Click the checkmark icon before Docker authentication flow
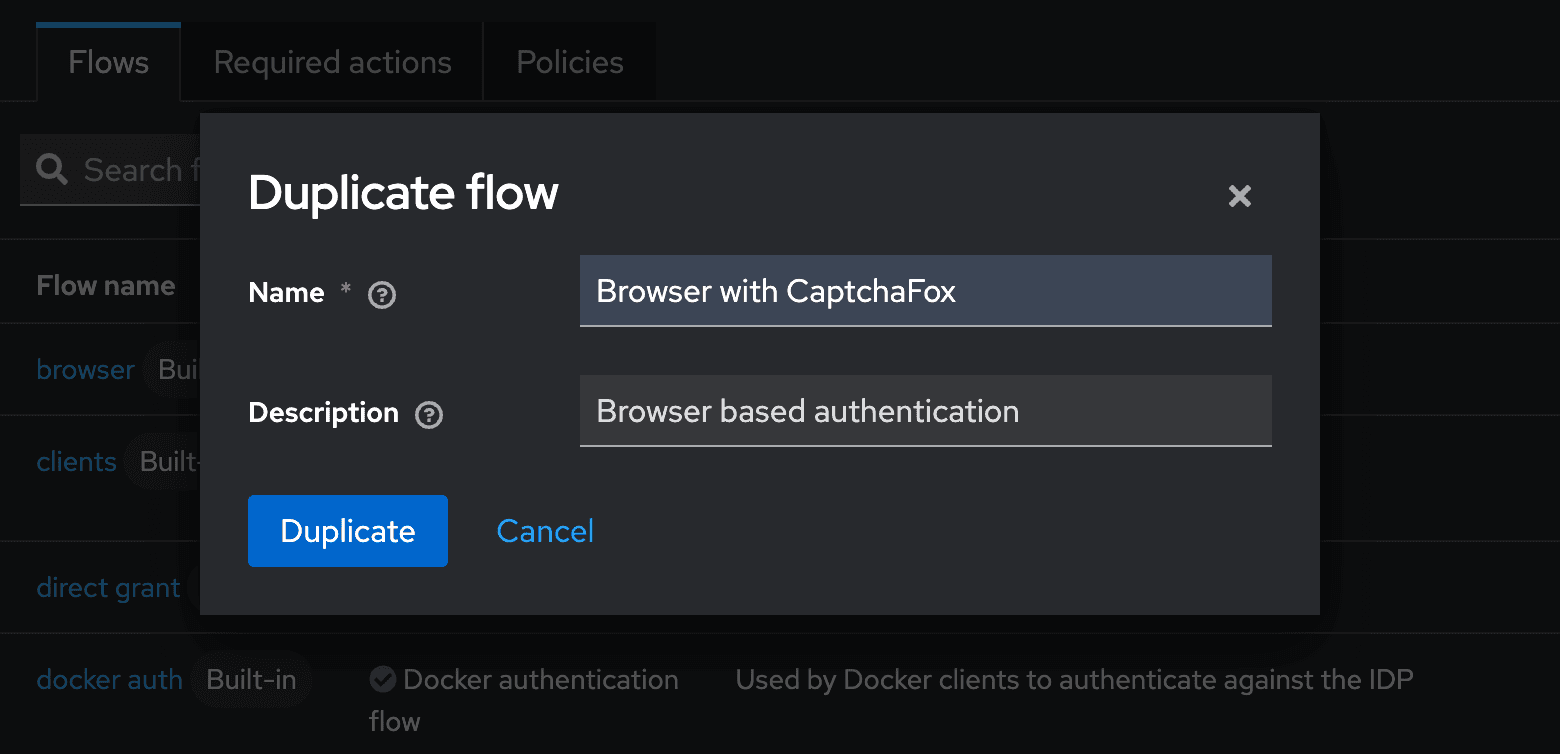This screenshot has width=1560, height=754. pyautogui.click(x=382, y=680)
